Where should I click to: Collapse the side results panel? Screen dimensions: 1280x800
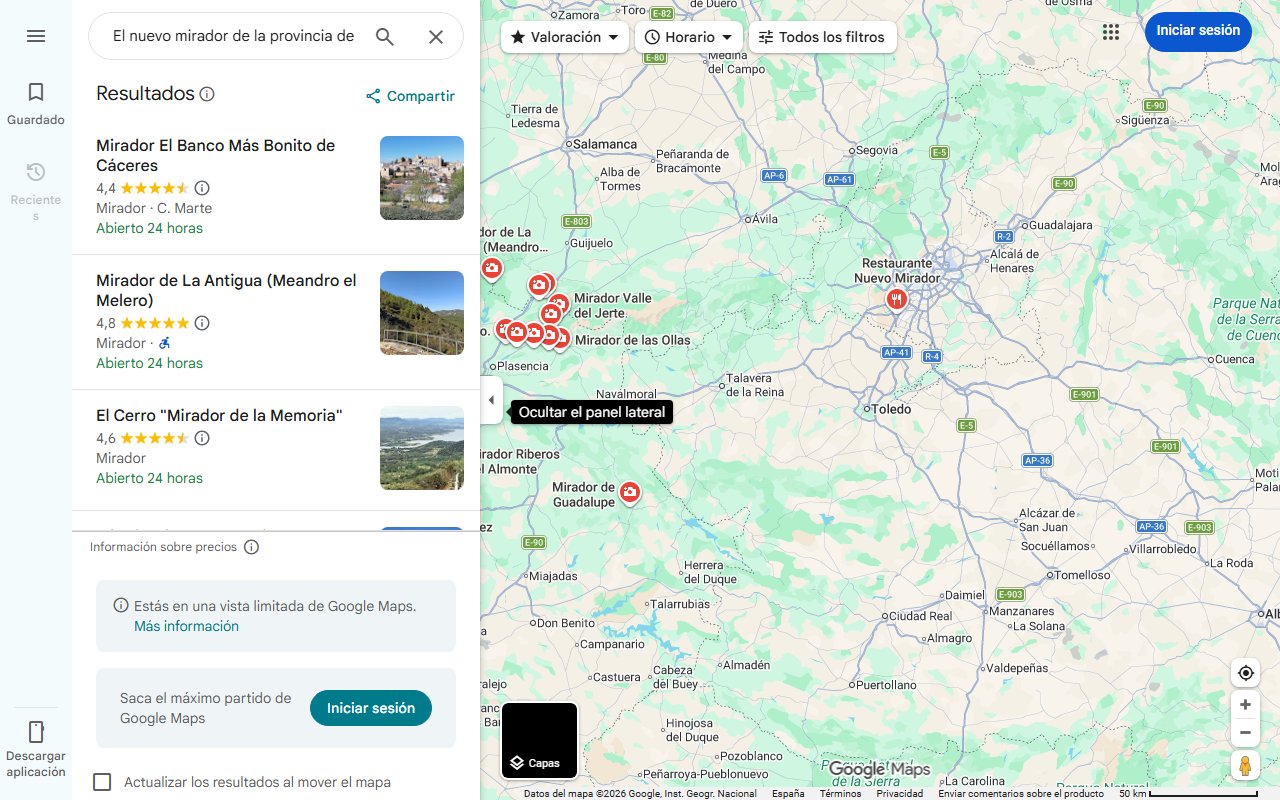point(491,399)
